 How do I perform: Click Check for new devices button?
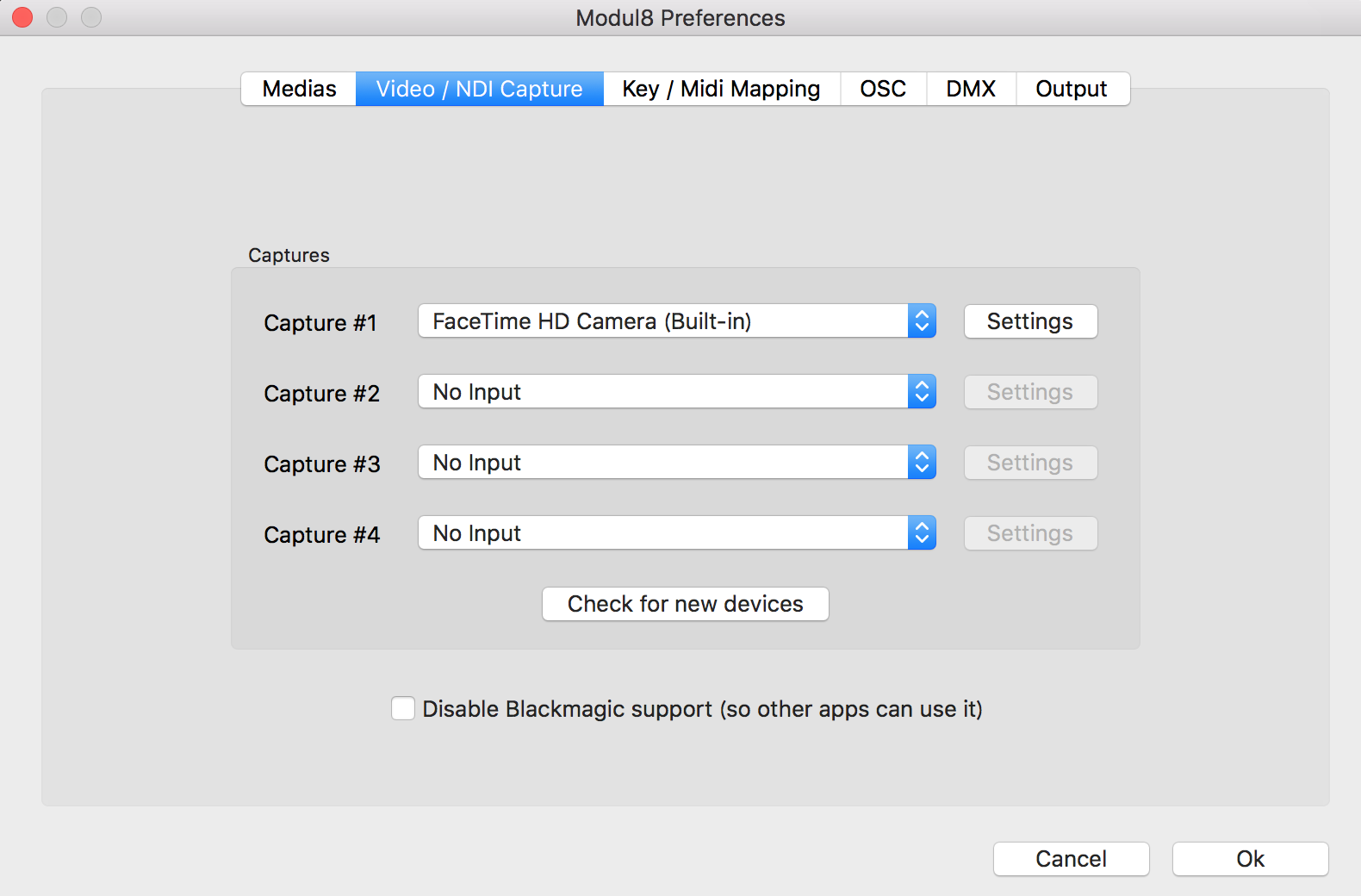tap(685, 604)
